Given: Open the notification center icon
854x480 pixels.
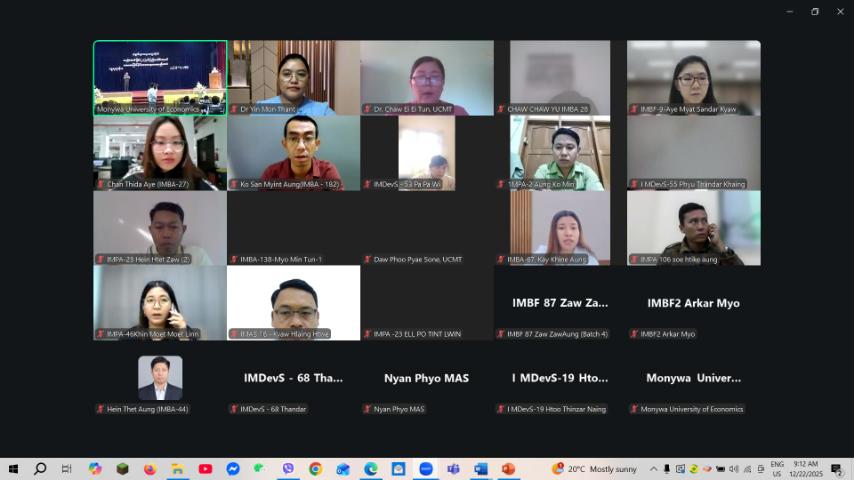Looking at the screenshot, I should point(836,469).
